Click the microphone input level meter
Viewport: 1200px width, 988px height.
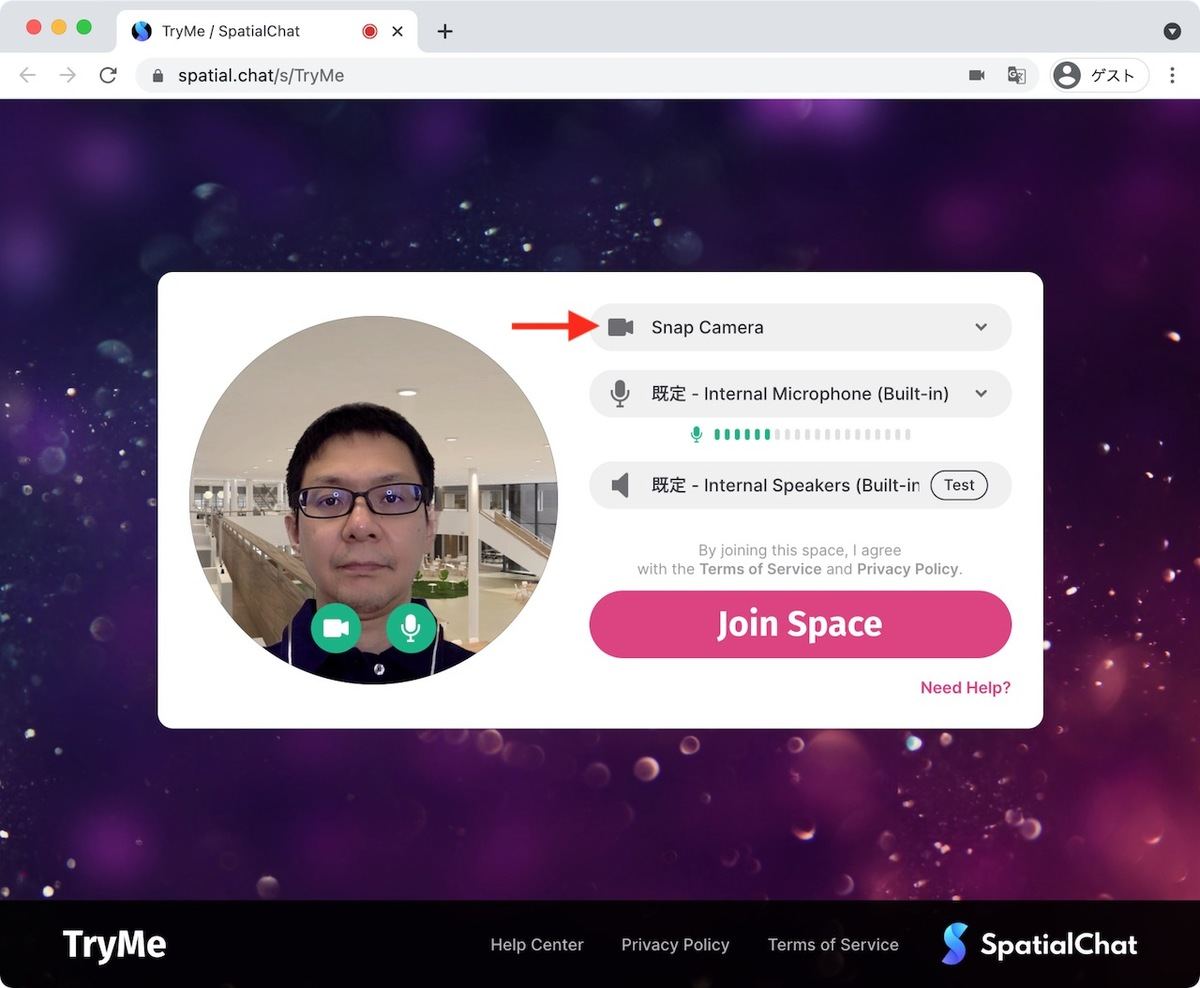[801, 434]
